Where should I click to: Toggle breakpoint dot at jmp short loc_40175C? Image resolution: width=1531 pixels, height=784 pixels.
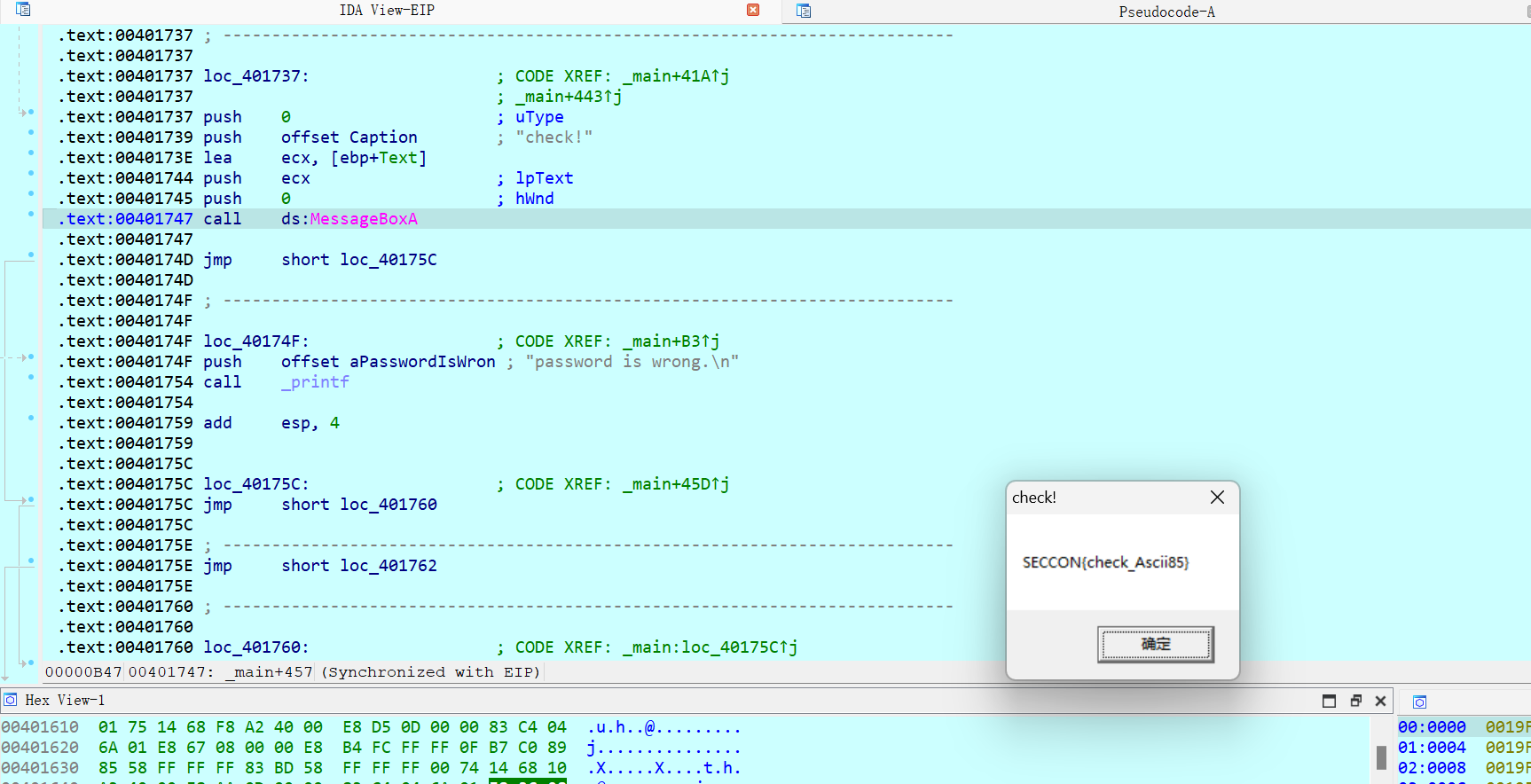tap(30, 255)
